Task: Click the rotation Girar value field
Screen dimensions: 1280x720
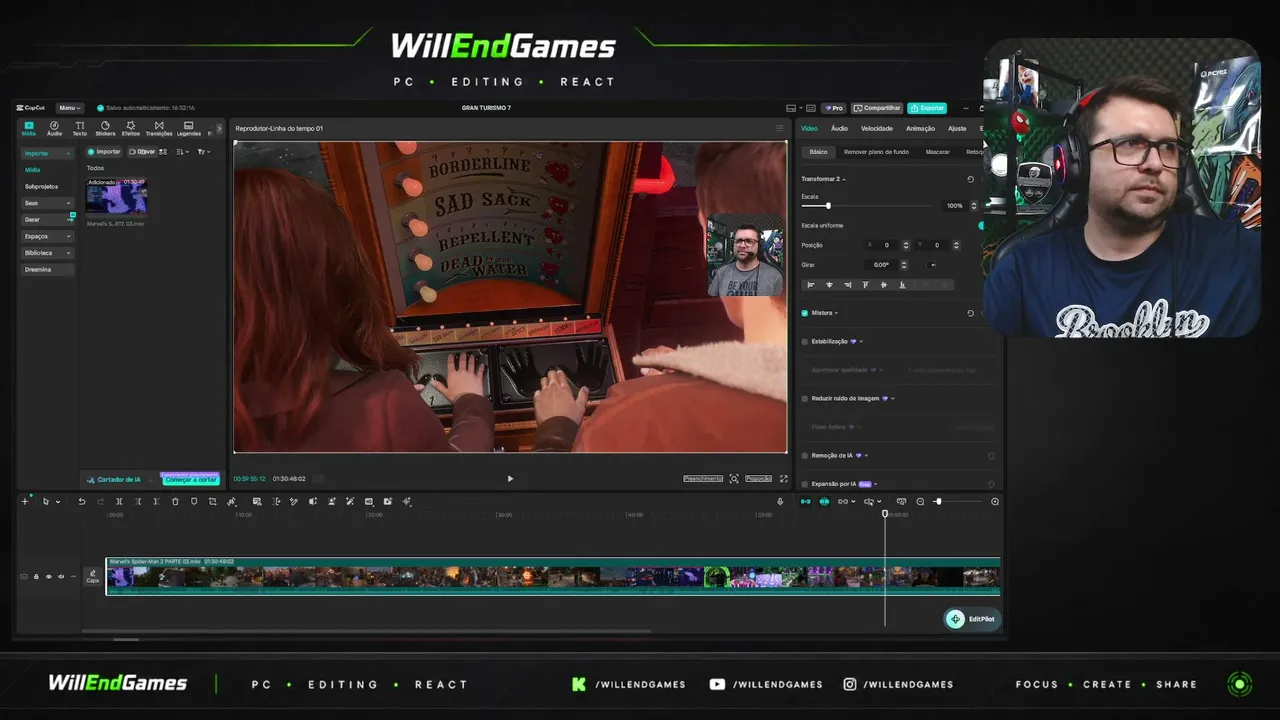Action: [x=881, y=265]
